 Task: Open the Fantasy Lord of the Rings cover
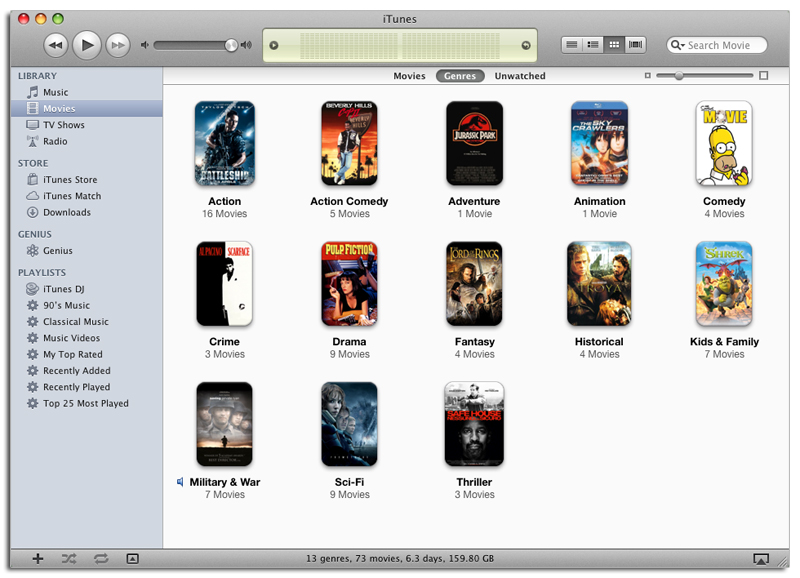(474, 284)
